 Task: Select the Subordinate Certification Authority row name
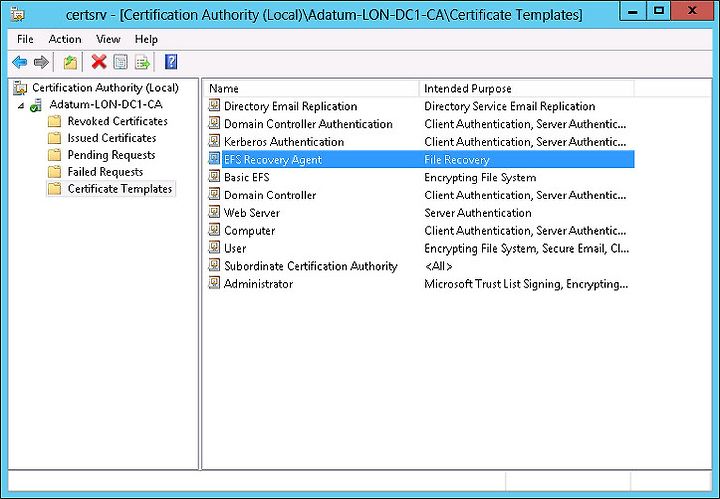coord(310,266)
